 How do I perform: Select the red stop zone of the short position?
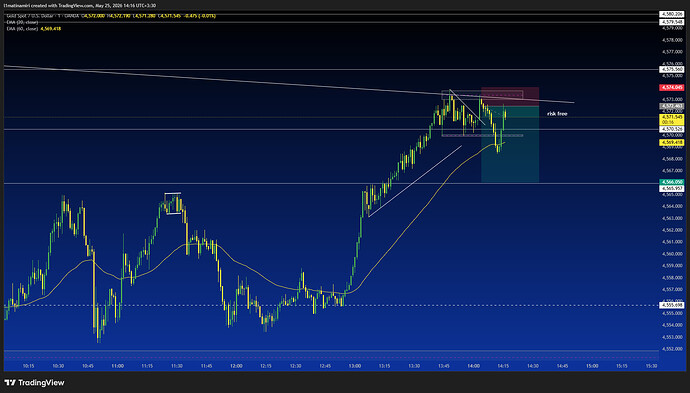tap(510, 96)
